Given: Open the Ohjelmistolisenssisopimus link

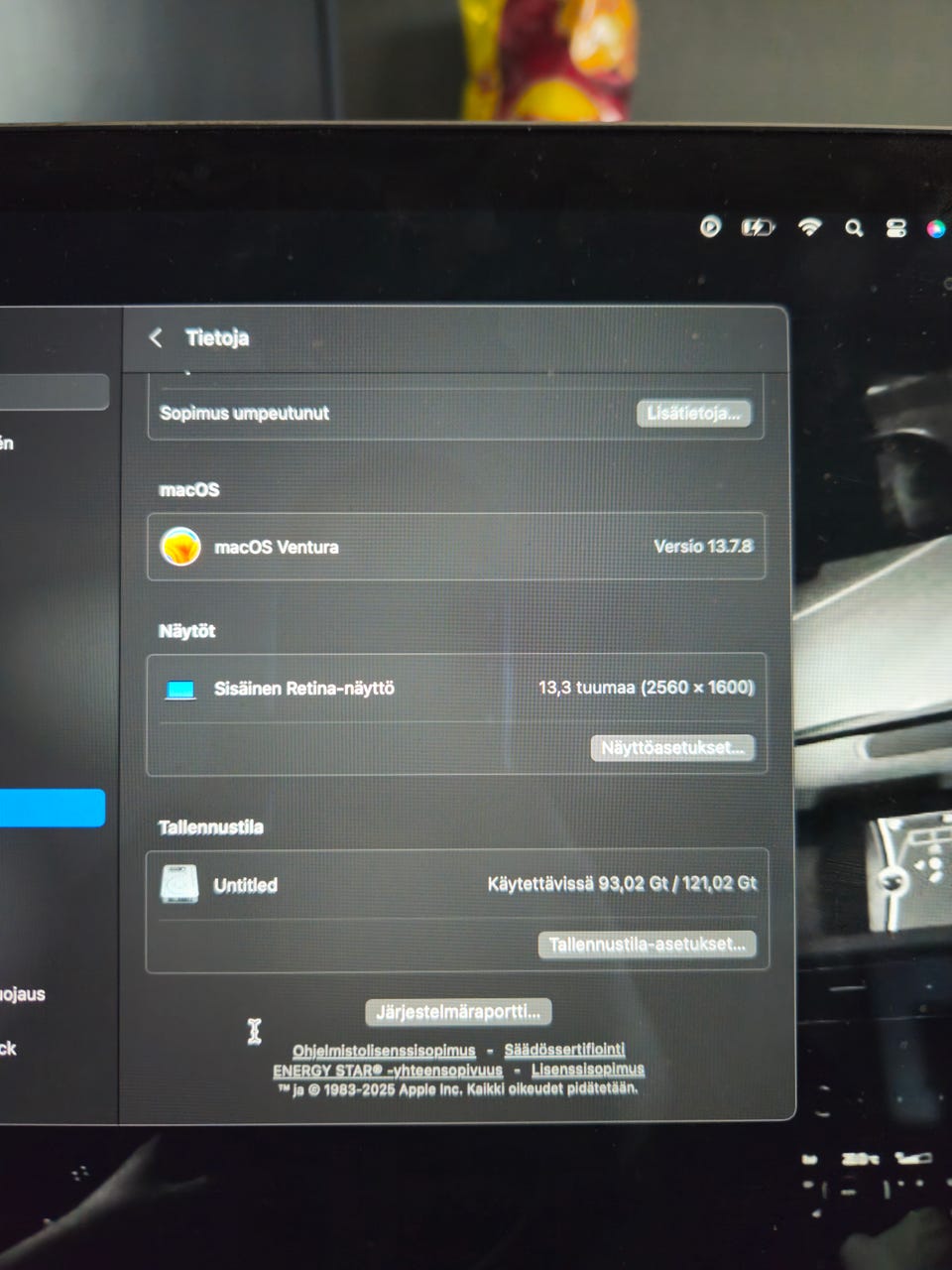Looking at the screenshot, I should click(x=384, y=1051).
